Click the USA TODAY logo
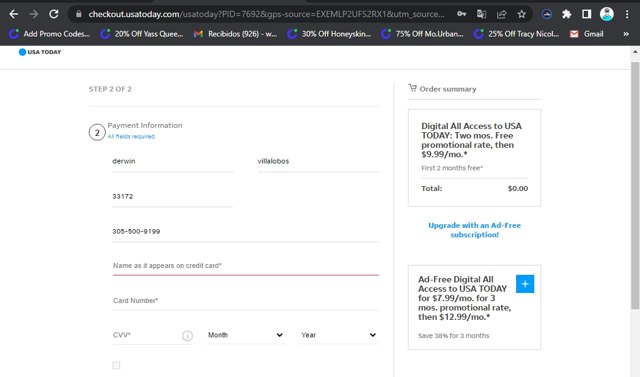640x377 pixels. click(x=40, y=52)
